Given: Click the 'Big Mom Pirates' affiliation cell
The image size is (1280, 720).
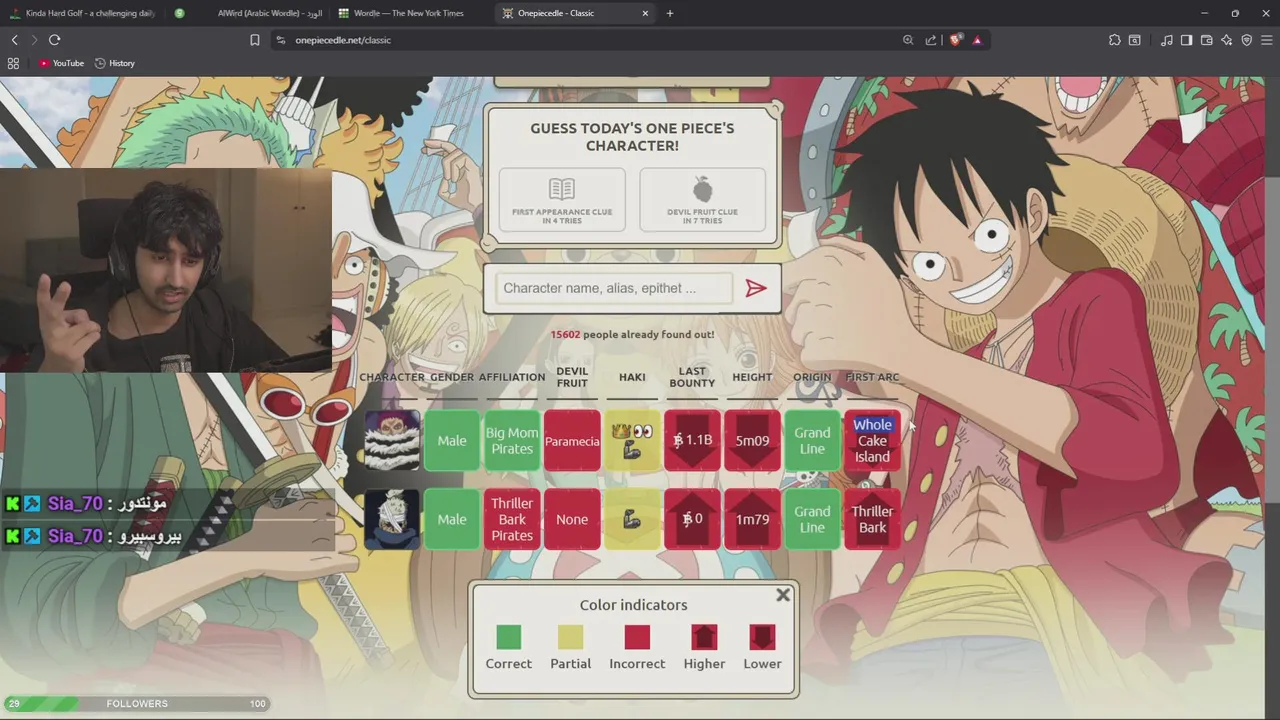Looking at the screenshot, I should click(x=512, y=441).
